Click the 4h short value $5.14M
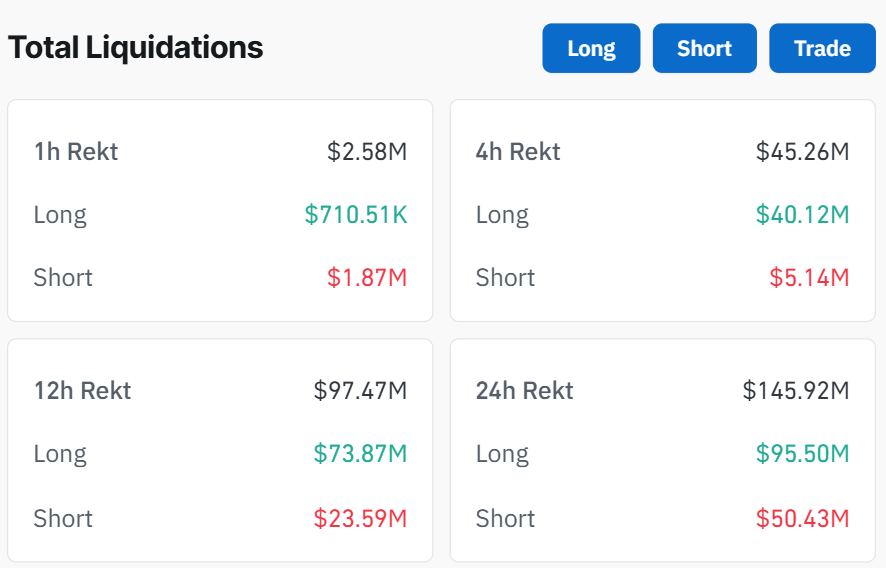The image size is (886, 568). [x=809, y=278]
